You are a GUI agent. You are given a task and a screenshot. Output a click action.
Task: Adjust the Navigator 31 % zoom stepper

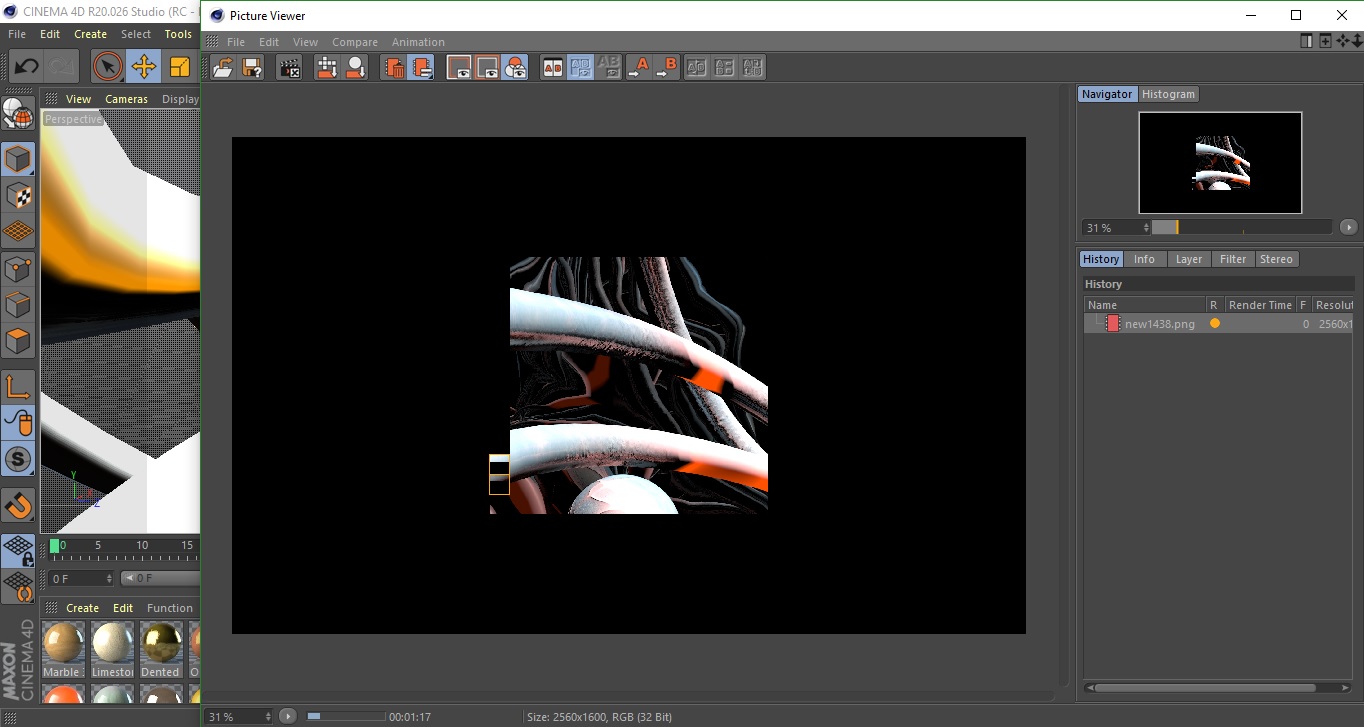(1146, 228)
